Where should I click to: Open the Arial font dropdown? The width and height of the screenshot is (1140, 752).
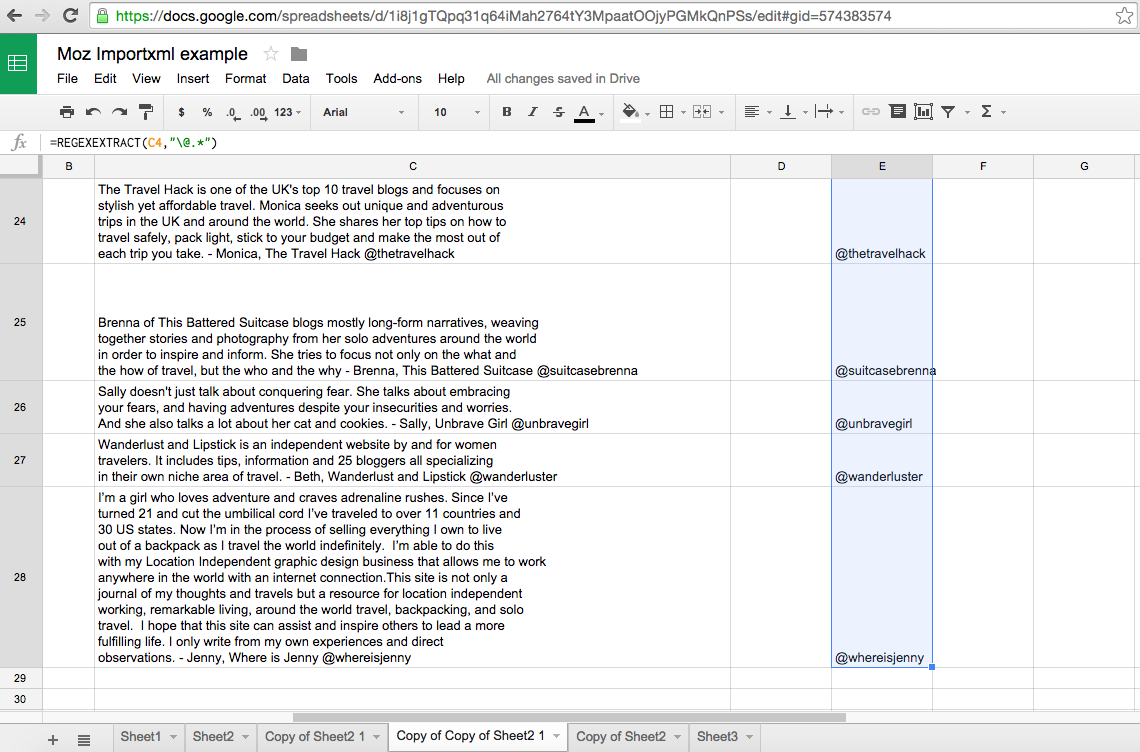[x=364, y=112]
